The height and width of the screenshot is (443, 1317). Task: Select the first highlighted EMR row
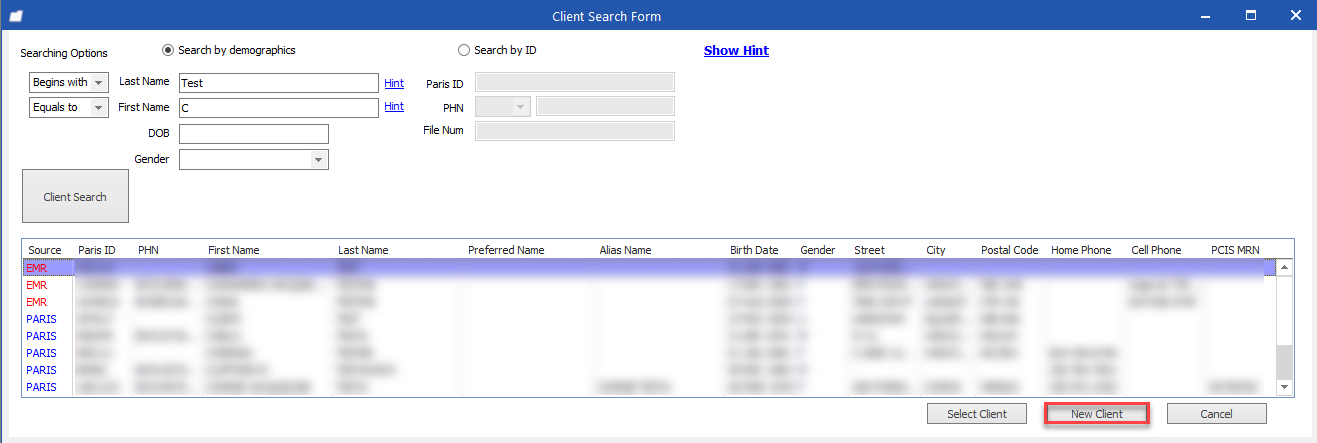point(649,268)
